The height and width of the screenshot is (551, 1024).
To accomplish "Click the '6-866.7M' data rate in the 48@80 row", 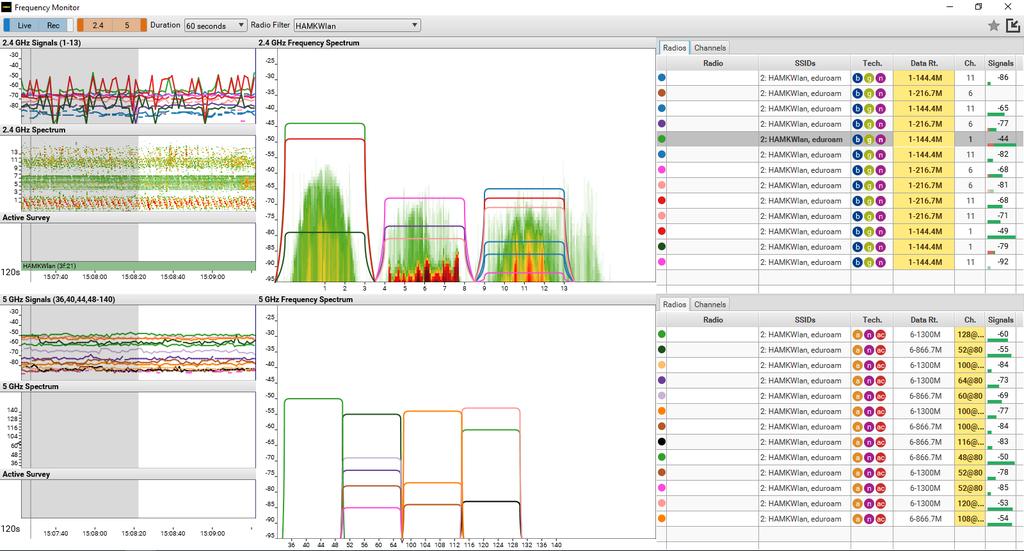I will click(x=924, y=458).
